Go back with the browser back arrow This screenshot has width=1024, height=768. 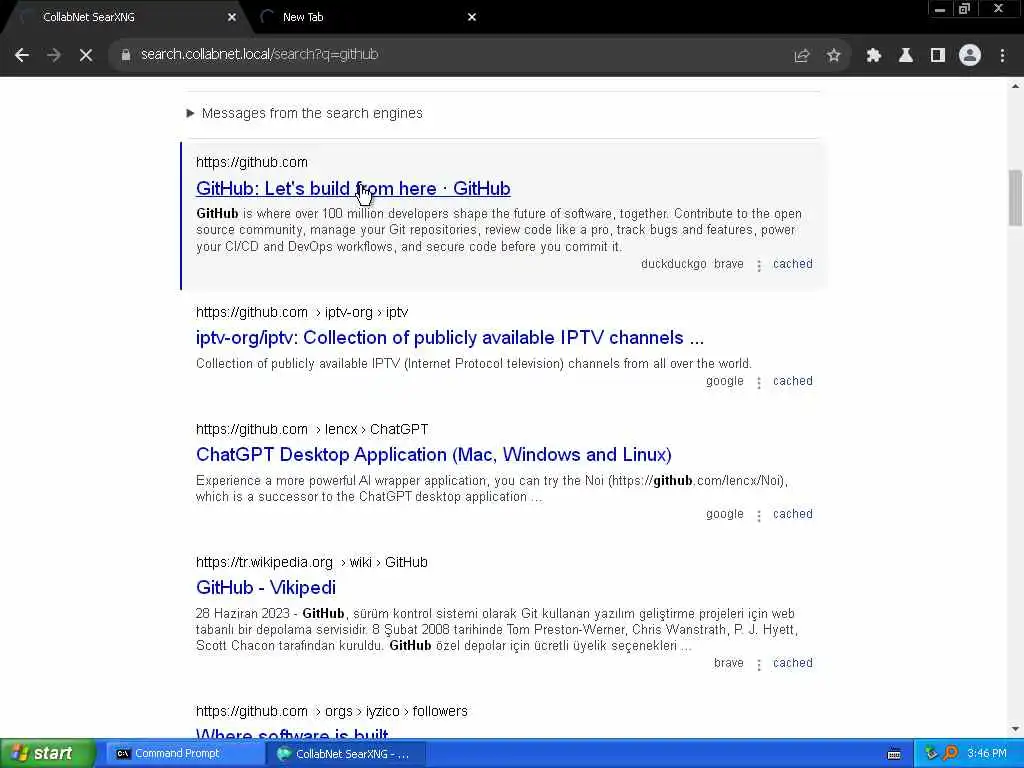pos(22,56)
